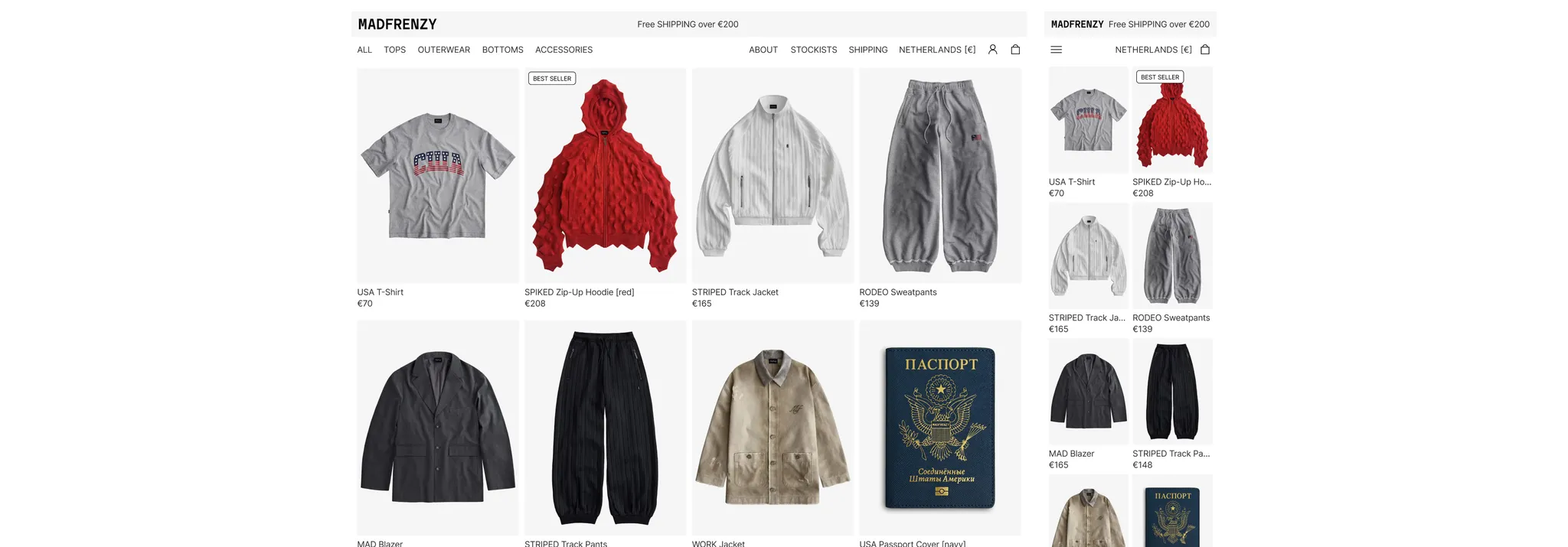Open mobile NETHERLANDS [€] country selector

click(1153, 50)
